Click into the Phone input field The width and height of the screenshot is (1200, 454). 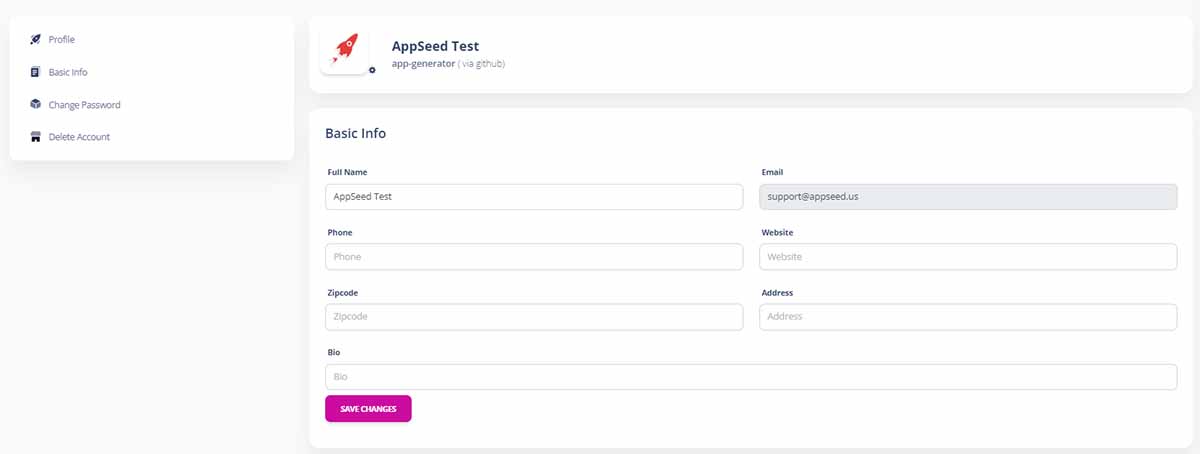pos(534,257)
